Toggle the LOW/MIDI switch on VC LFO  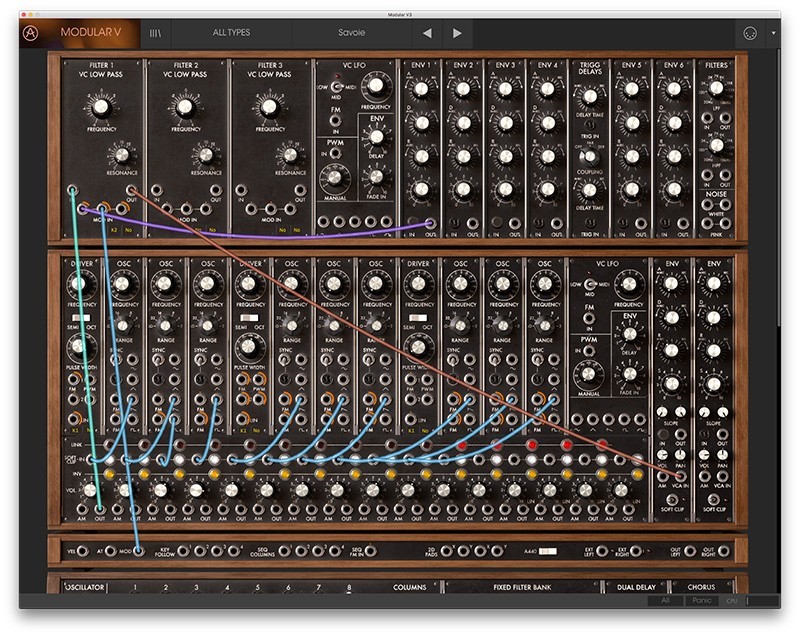click(336, 87)
